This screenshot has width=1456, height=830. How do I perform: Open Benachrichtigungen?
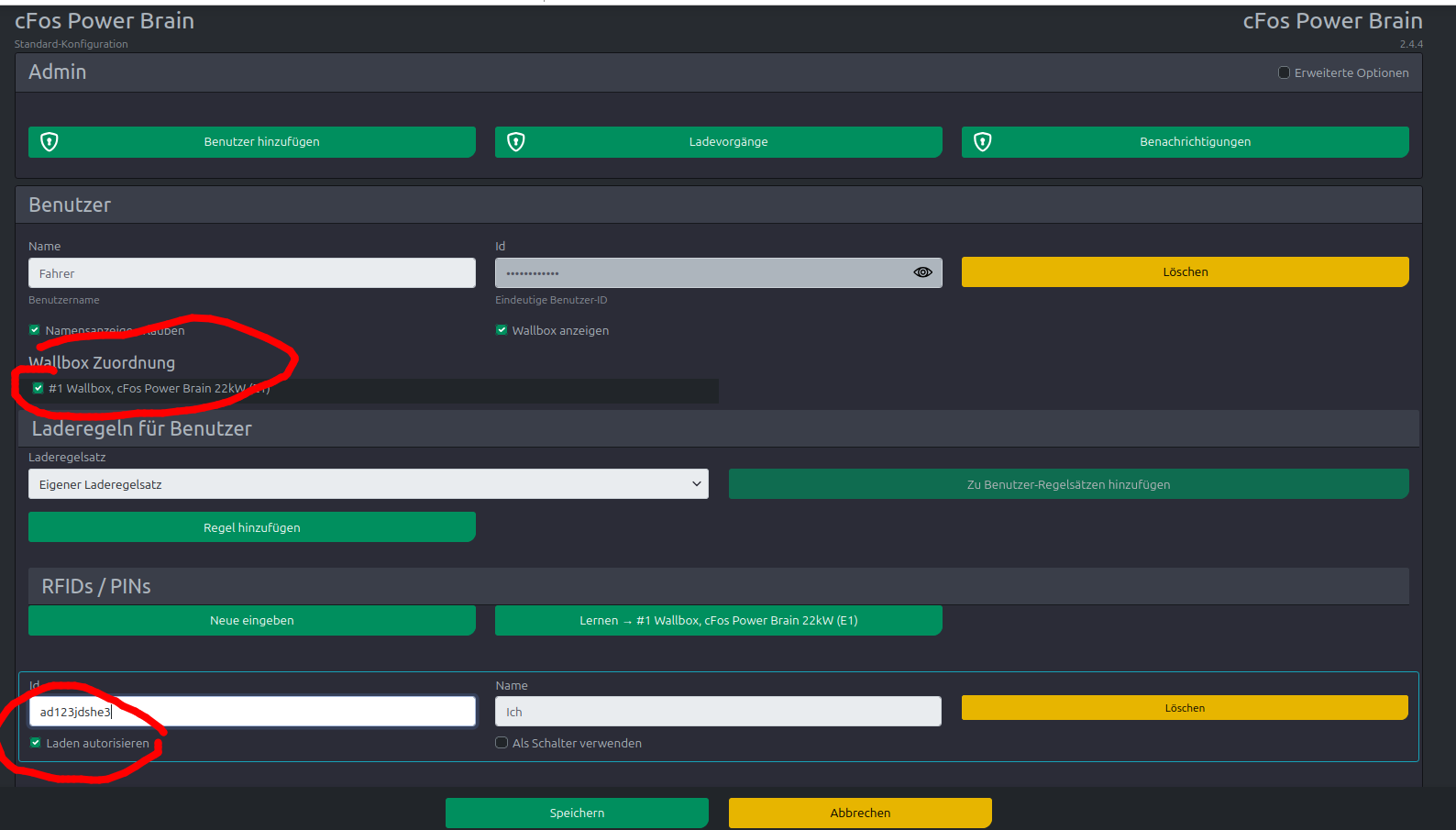1186,142
